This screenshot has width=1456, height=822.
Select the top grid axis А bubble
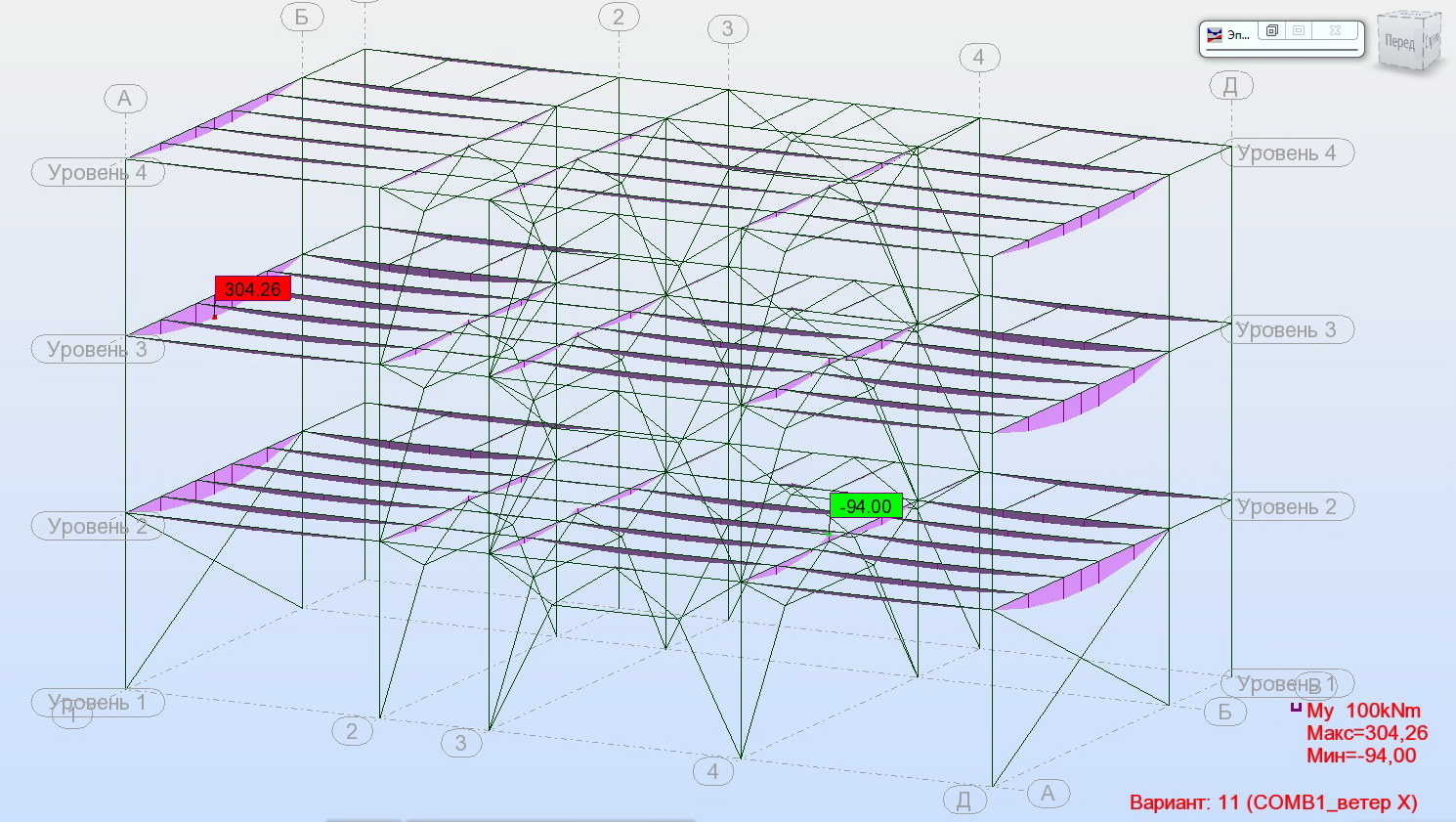(125, 99)
